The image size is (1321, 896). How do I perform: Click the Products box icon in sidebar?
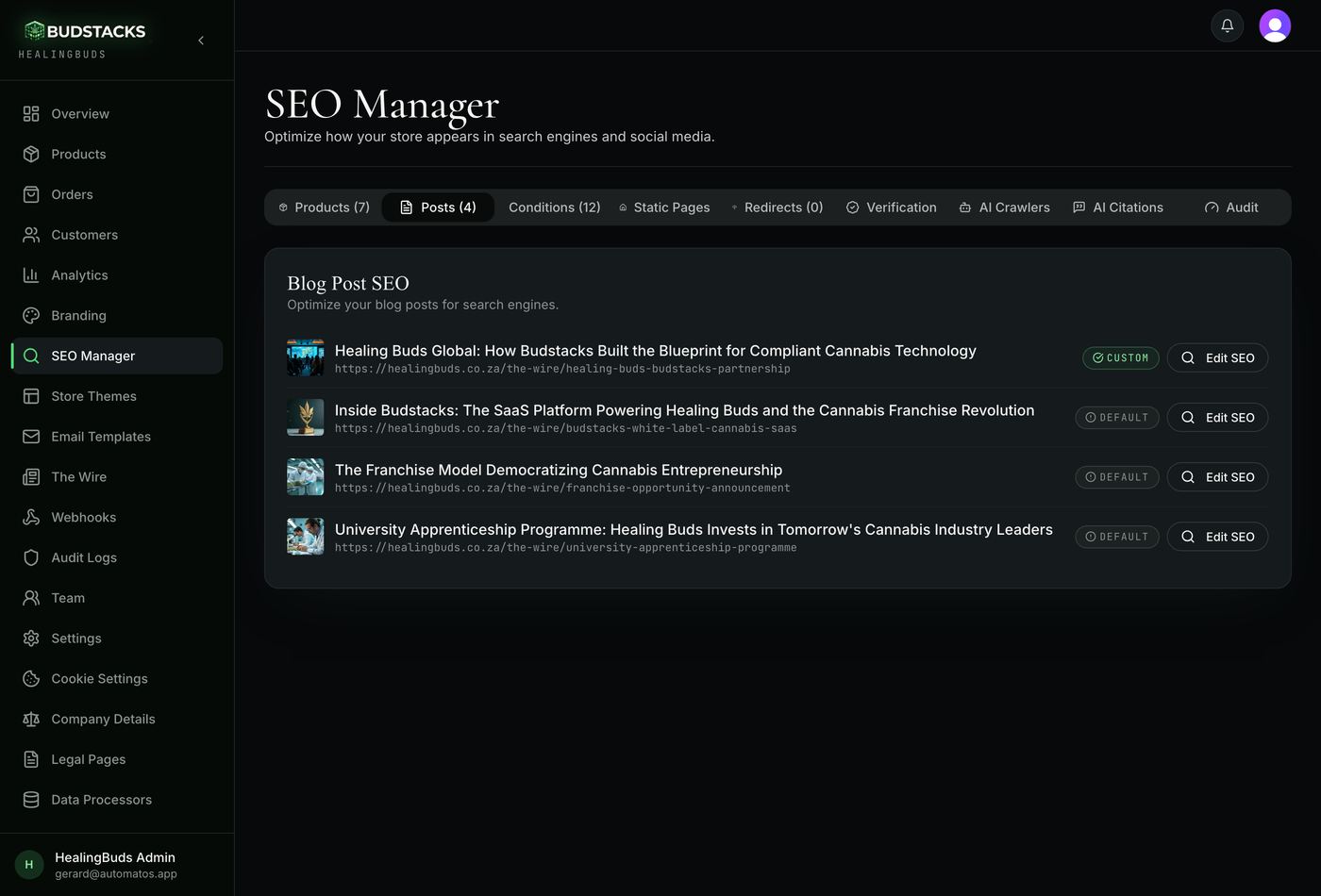[31, 155]
